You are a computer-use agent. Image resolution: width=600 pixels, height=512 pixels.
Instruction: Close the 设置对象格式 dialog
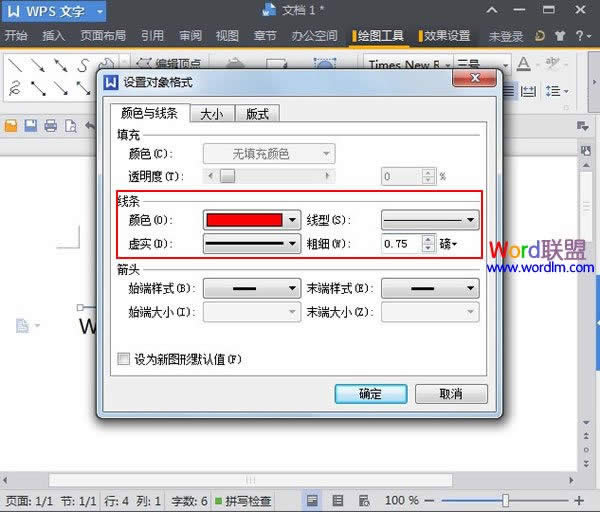coord(475,78)
